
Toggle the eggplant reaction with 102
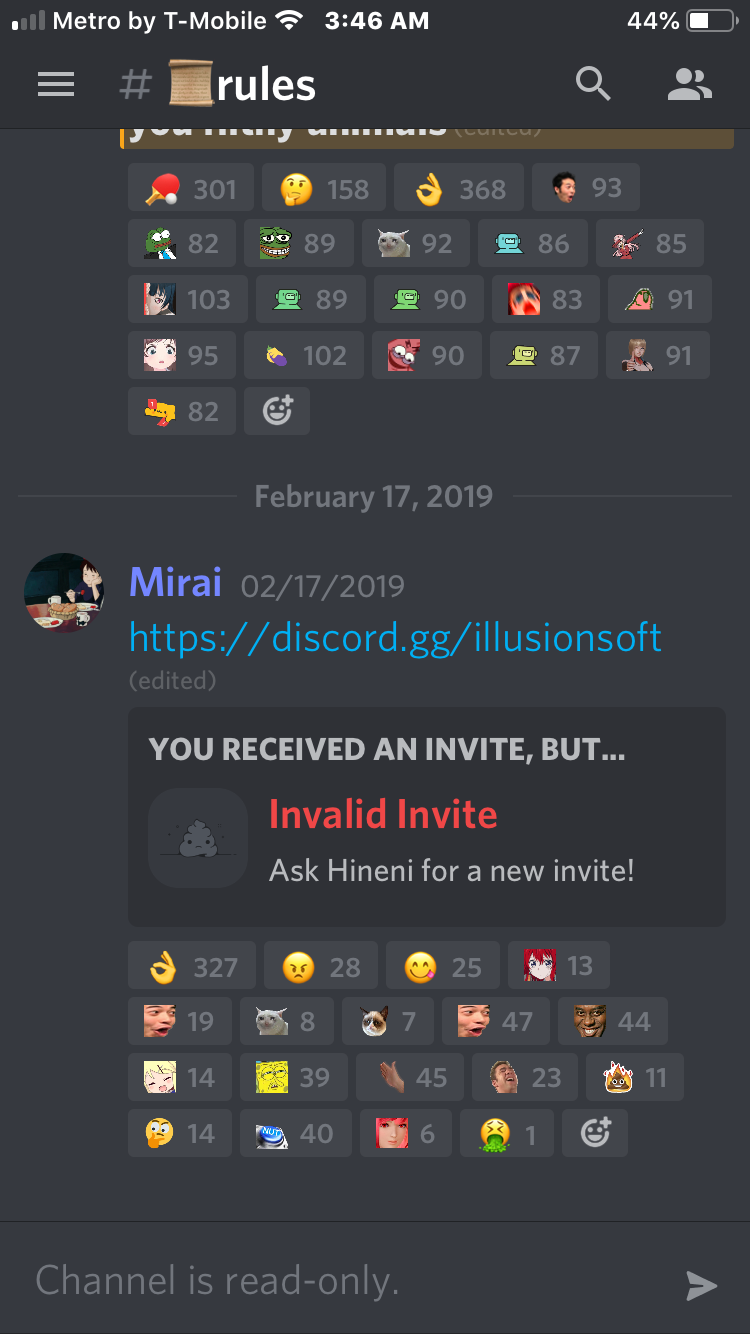[x=305, y=355]
